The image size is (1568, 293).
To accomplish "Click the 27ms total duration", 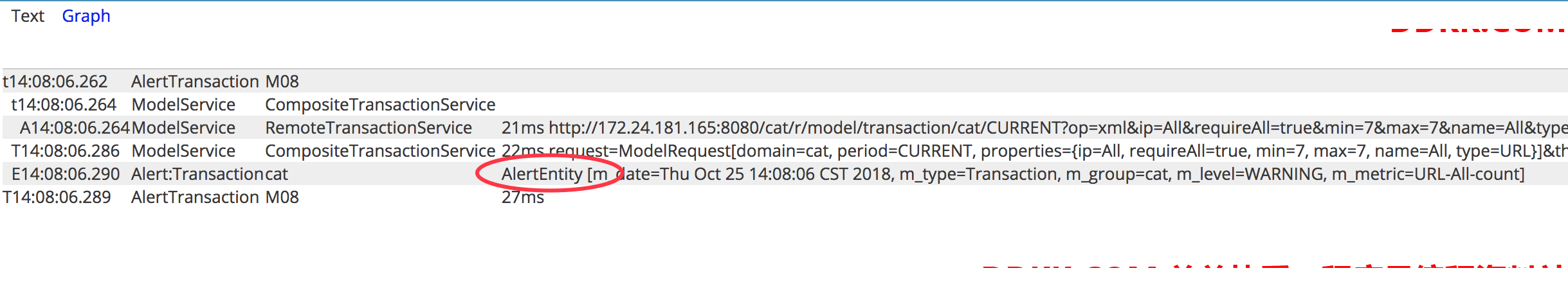I will (523, 197).
